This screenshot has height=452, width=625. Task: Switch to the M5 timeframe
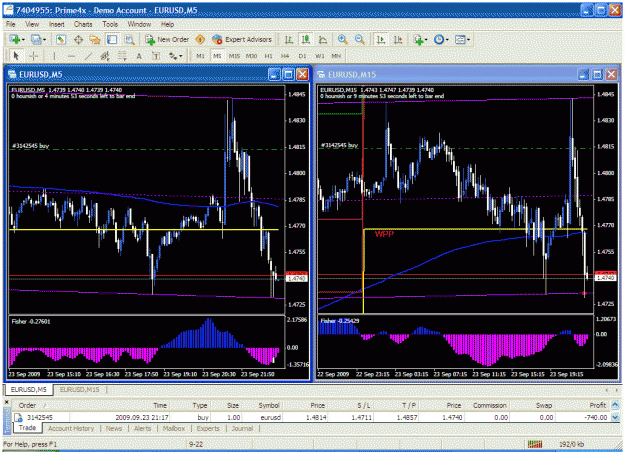[x=217, y=56]
